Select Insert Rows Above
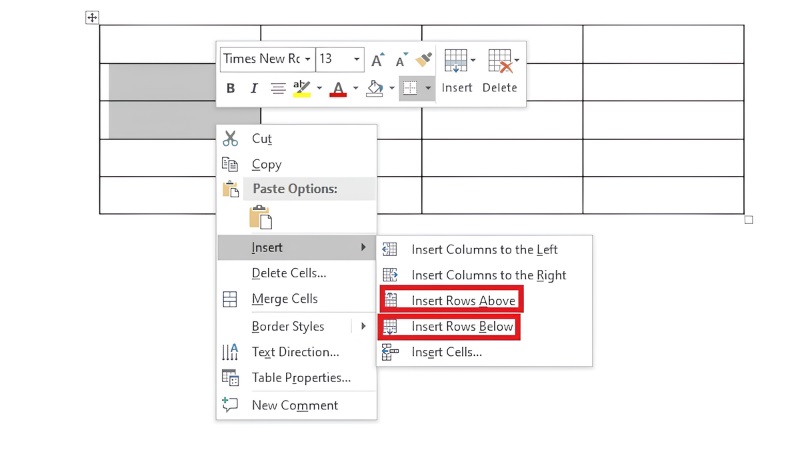The image size is (800, 450). [x=463, y=301]
